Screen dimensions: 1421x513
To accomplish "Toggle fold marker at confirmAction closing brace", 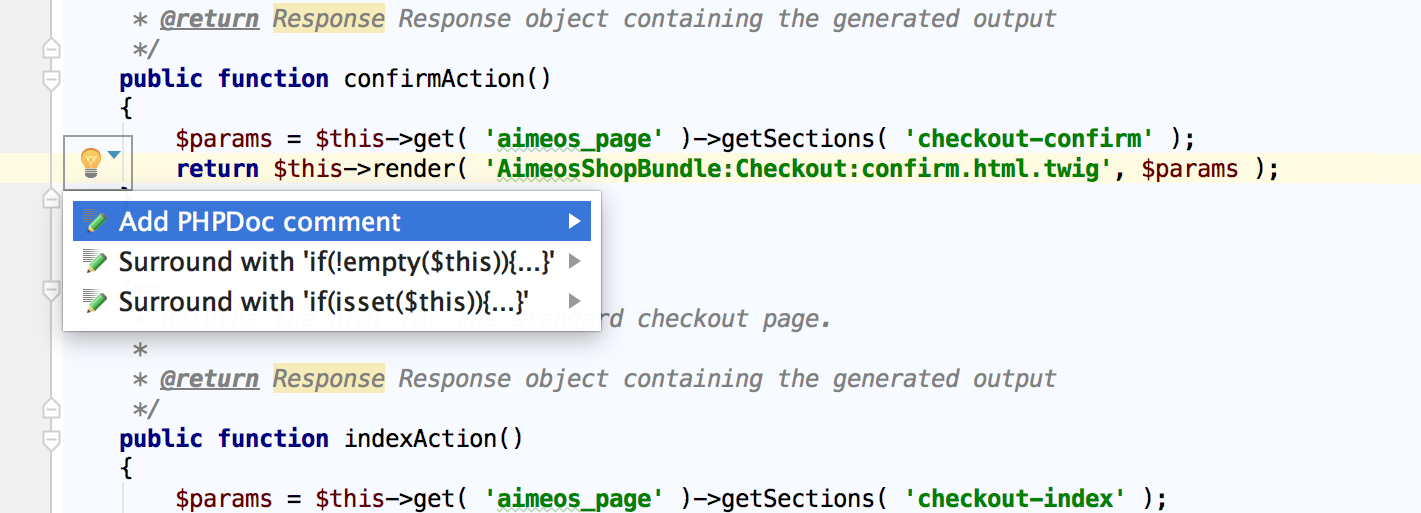I will pyautogui.click(x=51, y=199).
